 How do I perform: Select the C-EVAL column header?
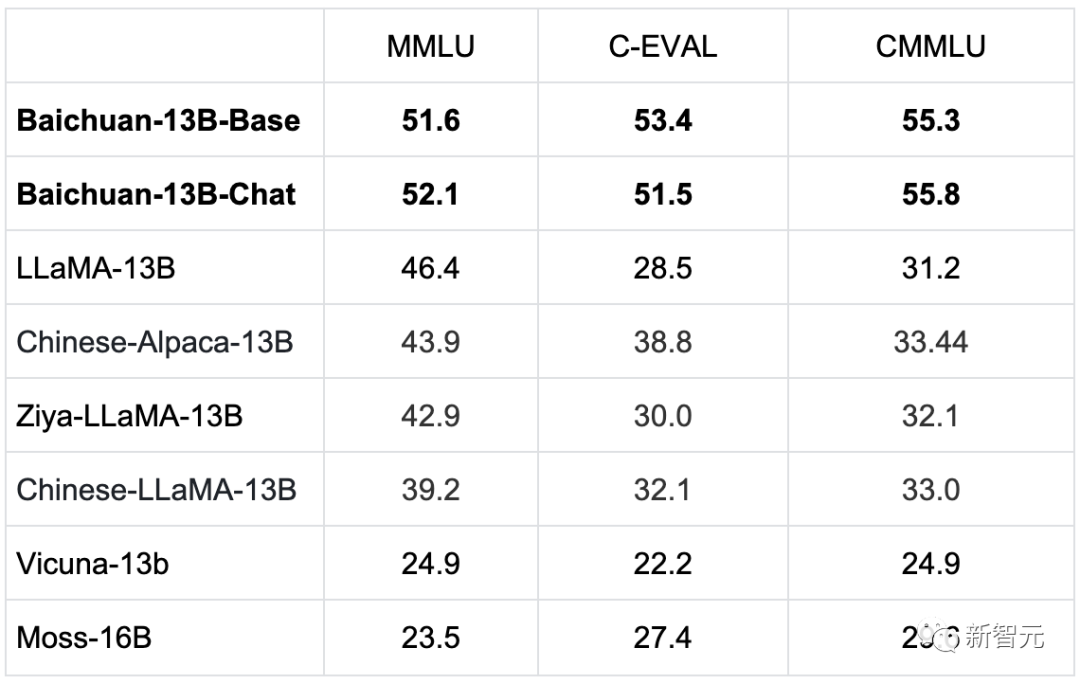point(662,47)
